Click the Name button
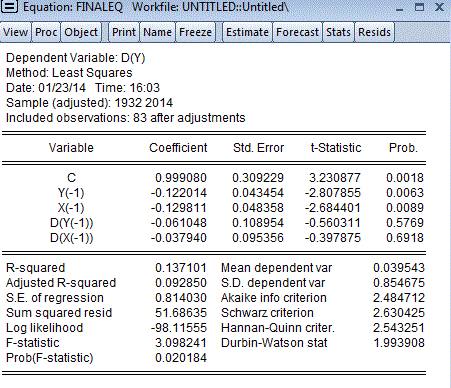This screenshot has width=451, height=388. click(x=157, y=32)
